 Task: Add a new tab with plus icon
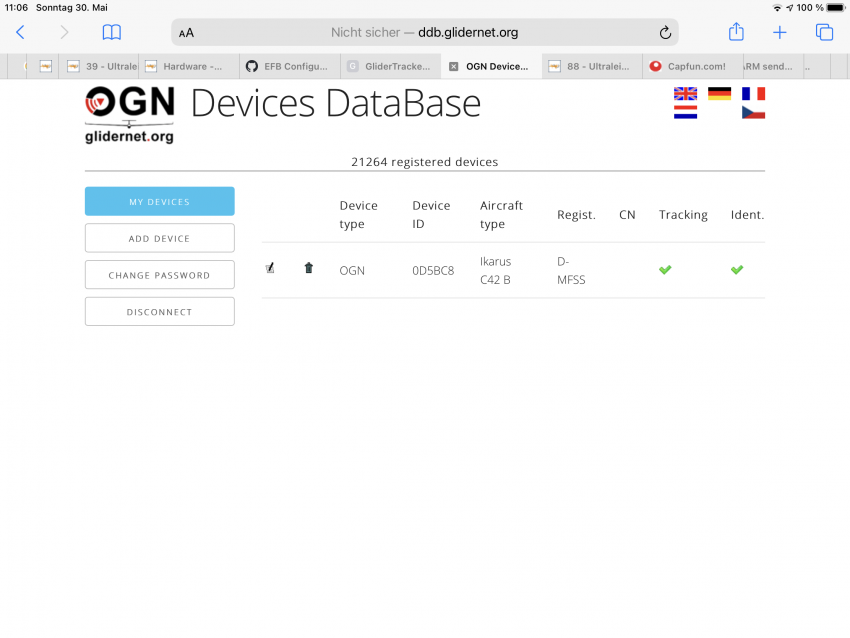pos(780,33)
